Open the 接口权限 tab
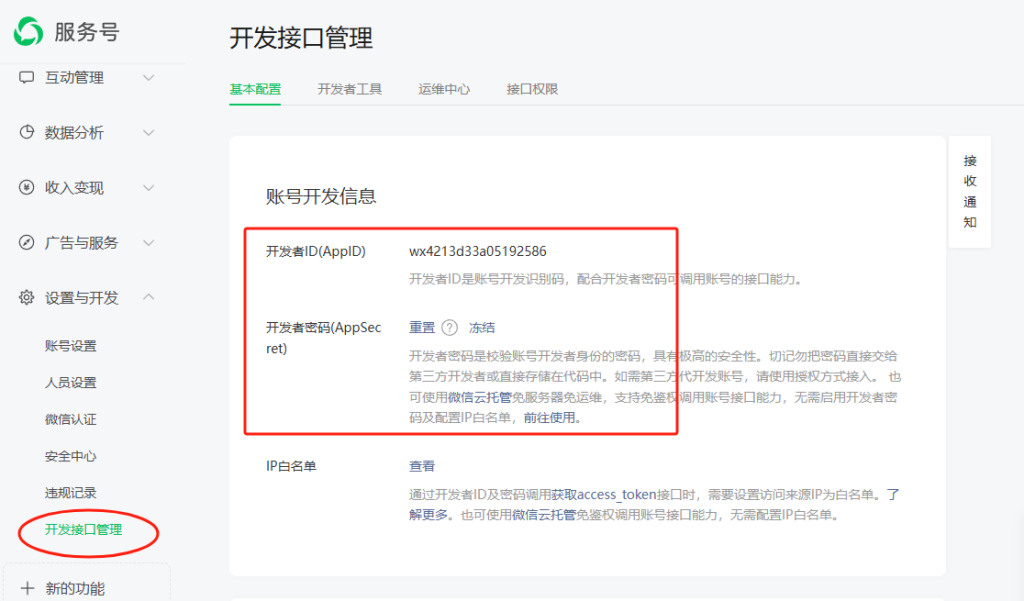Screen dimensions: 1024x601 pyautogui.click(x=532, y=89)
